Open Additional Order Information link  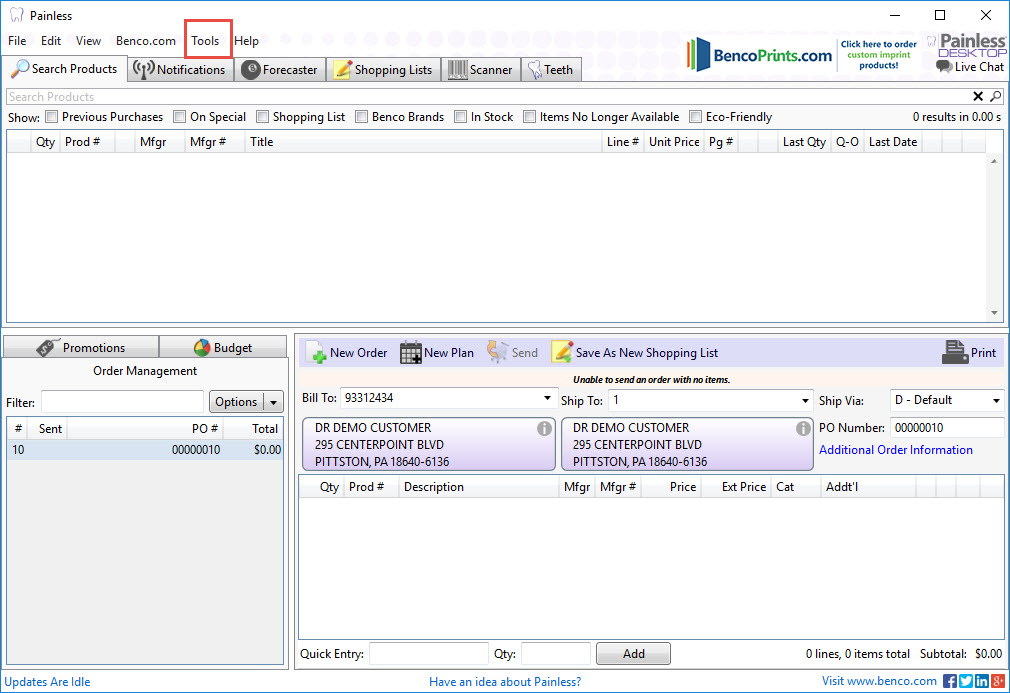click(x=895, y=450)
